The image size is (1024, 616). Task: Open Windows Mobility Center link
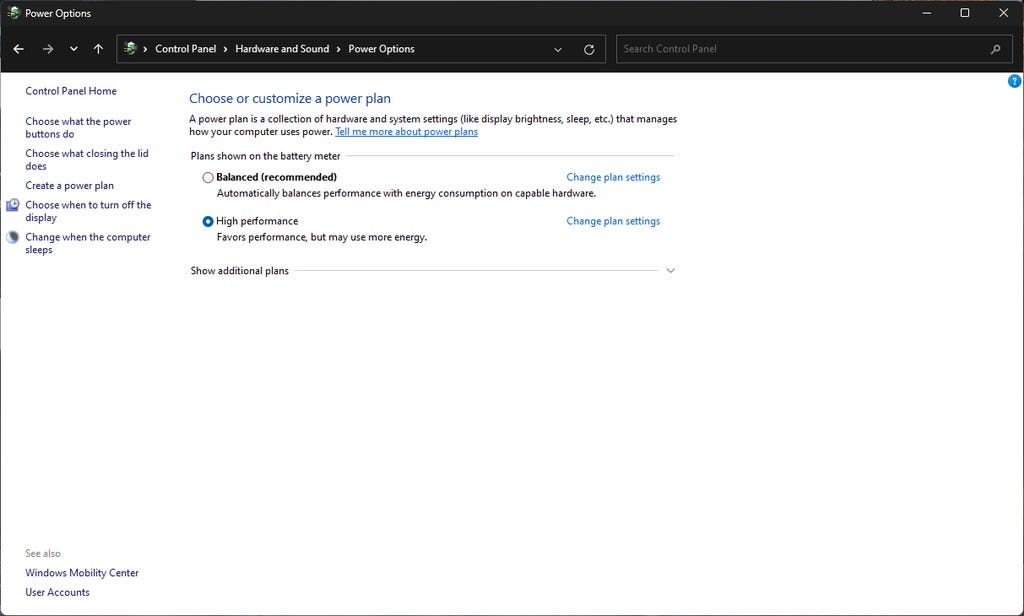pyautogui.click(x=82, y=573)
